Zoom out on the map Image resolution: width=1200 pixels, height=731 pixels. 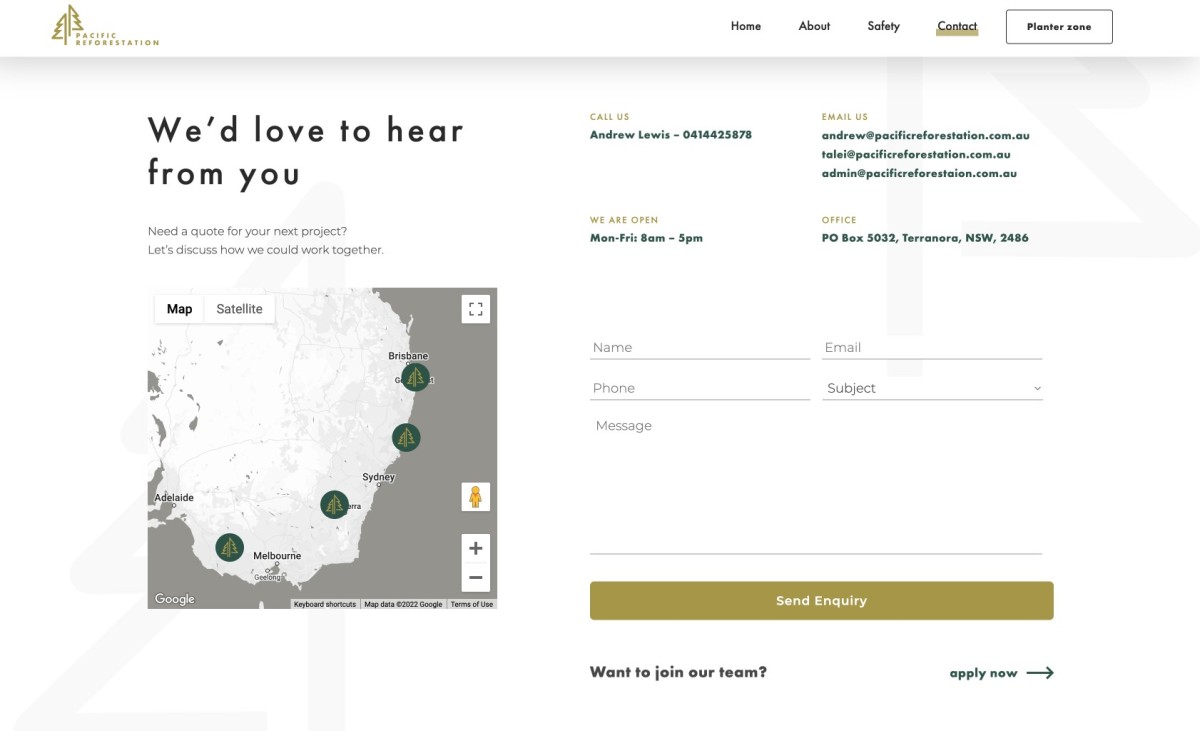476,577
